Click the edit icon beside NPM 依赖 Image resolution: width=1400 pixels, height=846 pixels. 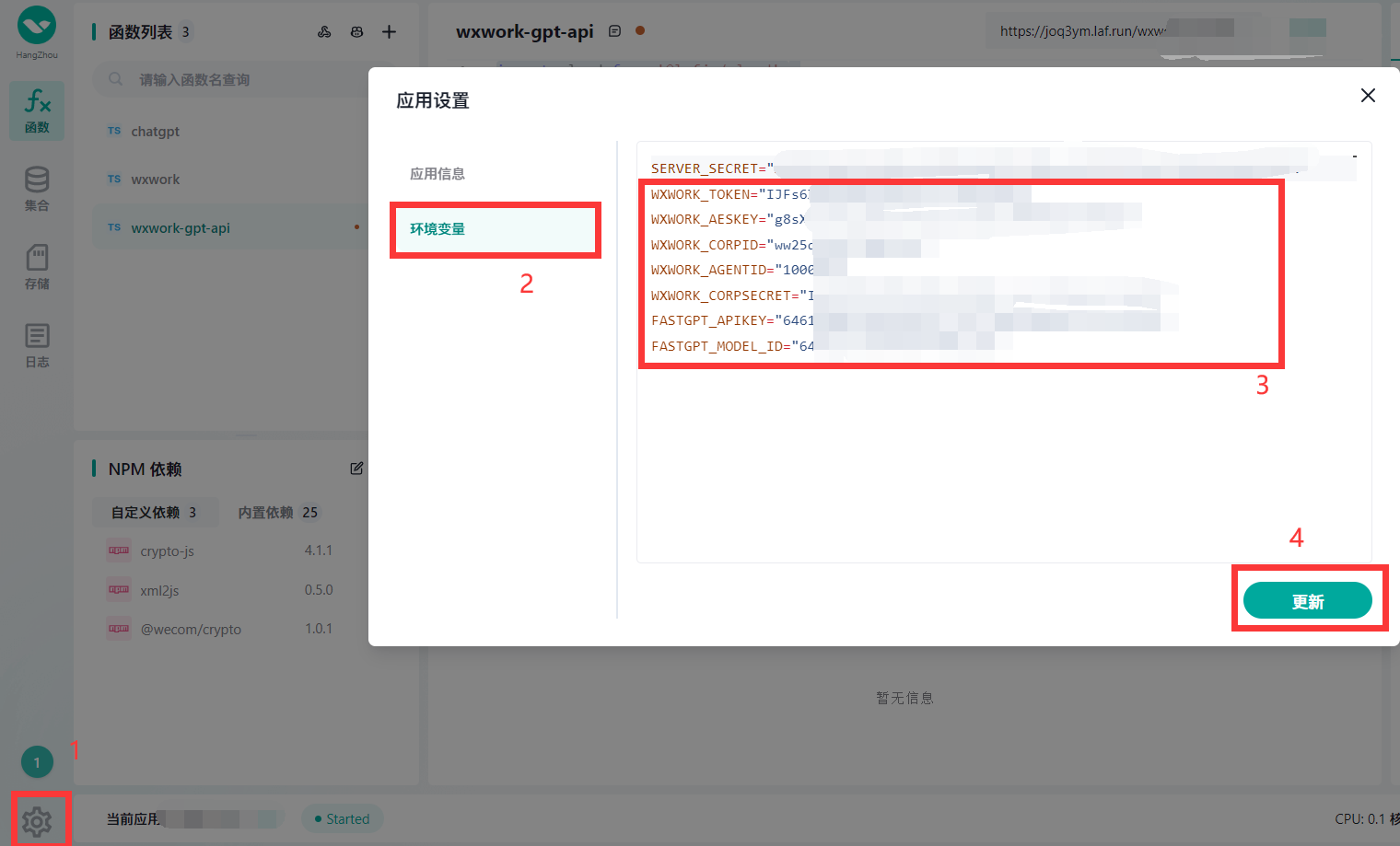pyautogui.click(x=356, y=469)
